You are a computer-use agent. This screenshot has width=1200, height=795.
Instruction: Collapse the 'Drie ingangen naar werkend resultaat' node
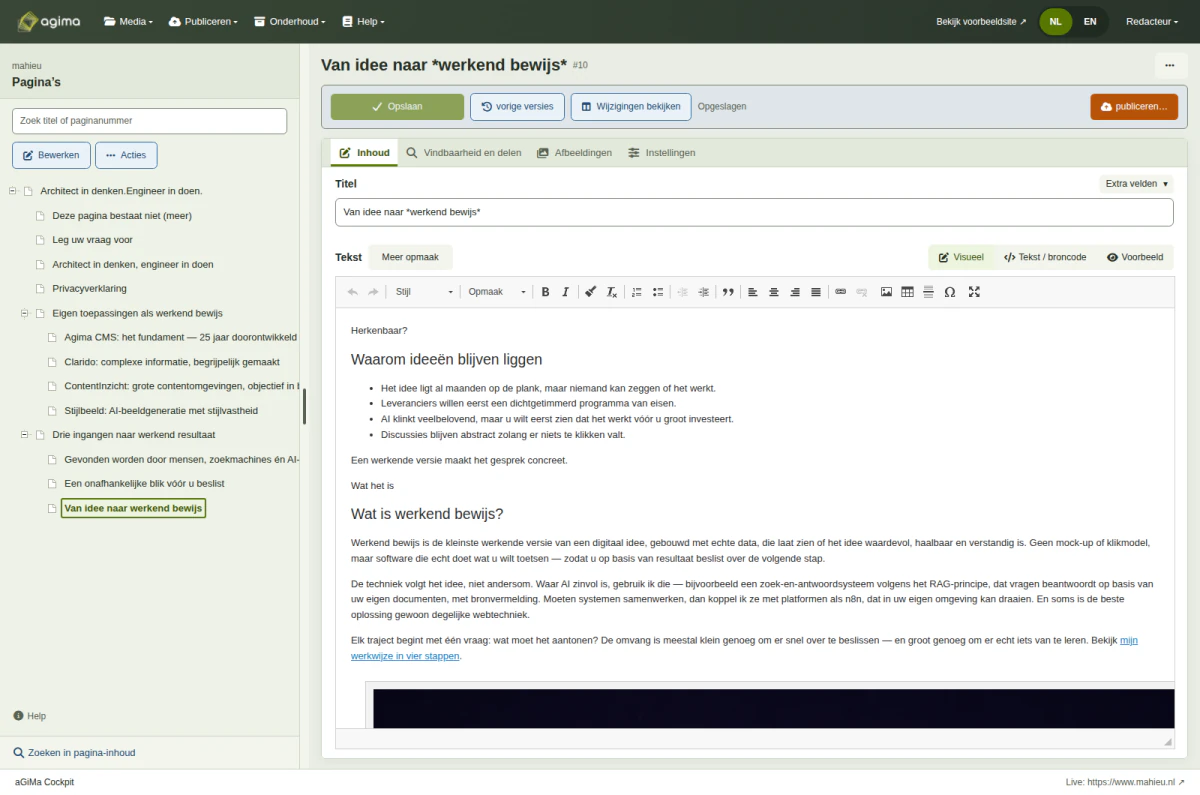[25, 435]
